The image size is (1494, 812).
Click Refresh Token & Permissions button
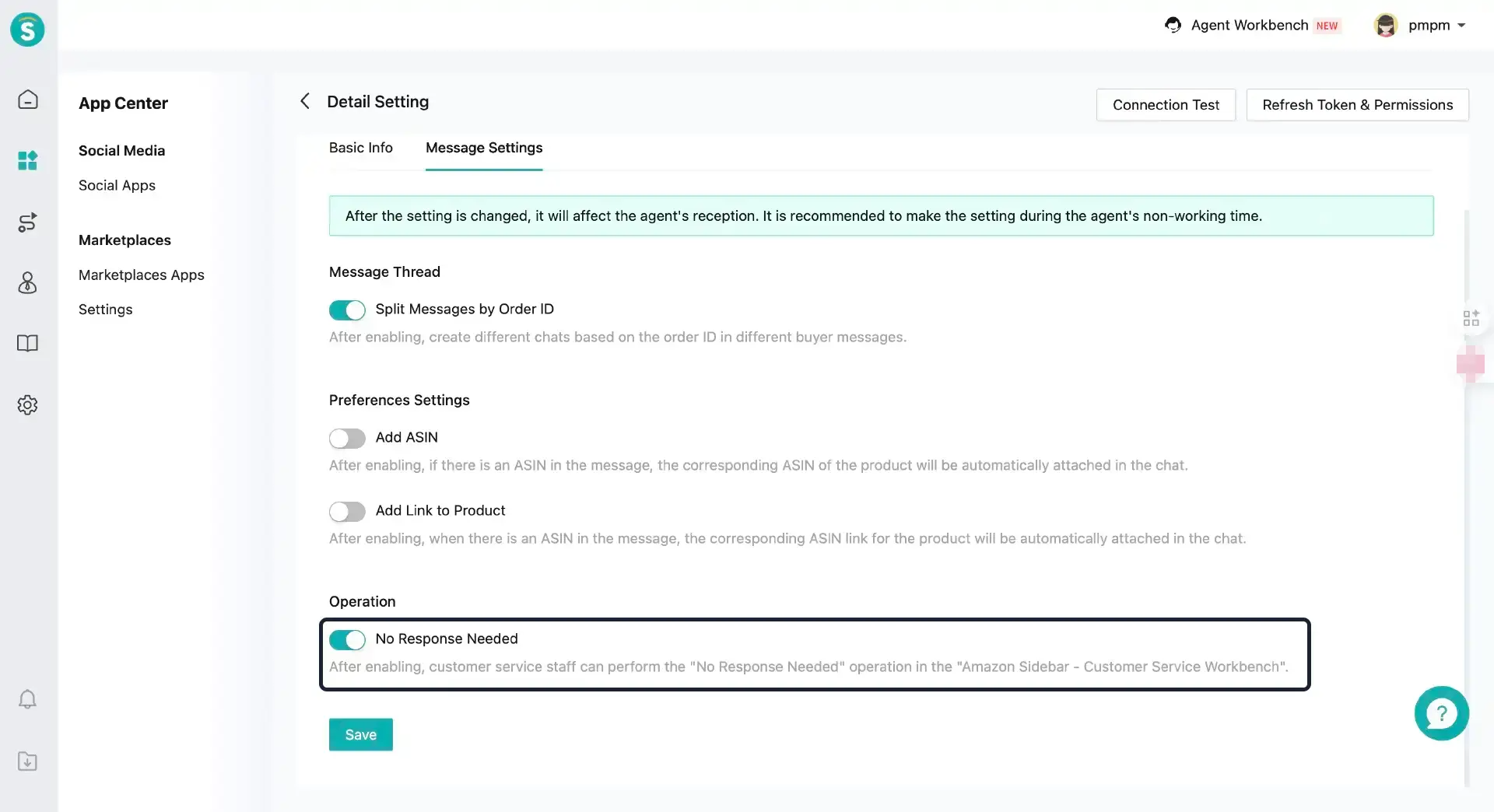(1357, 105)
